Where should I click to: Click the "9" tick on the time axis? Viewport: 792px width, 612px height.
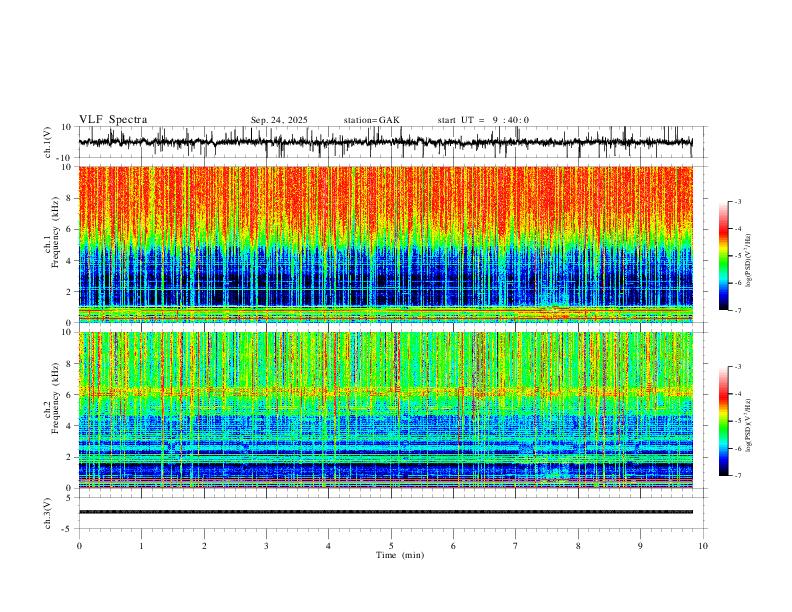640,546
